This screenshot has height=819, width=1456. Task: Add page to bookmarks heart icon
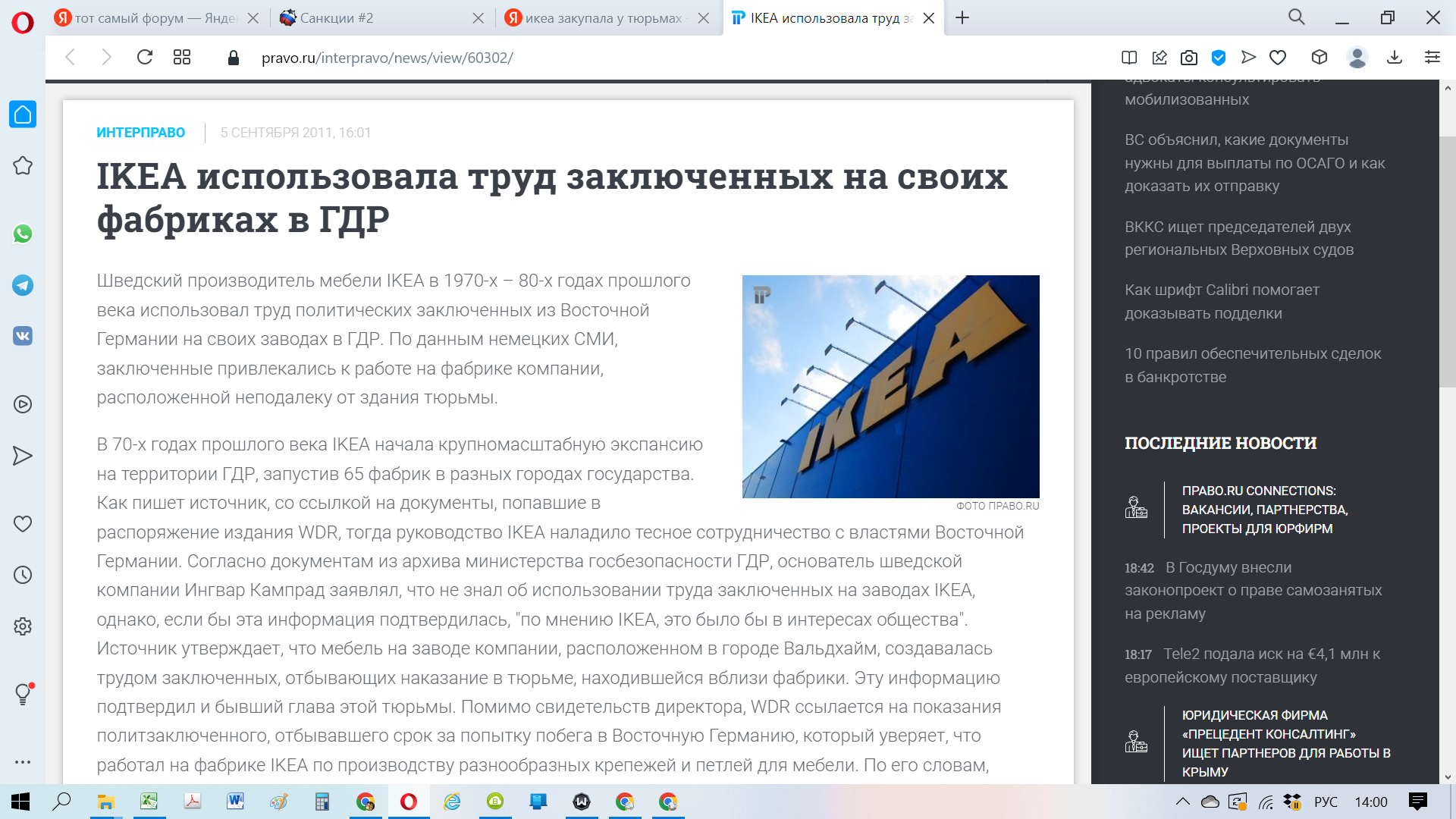tap(1278, 58)
